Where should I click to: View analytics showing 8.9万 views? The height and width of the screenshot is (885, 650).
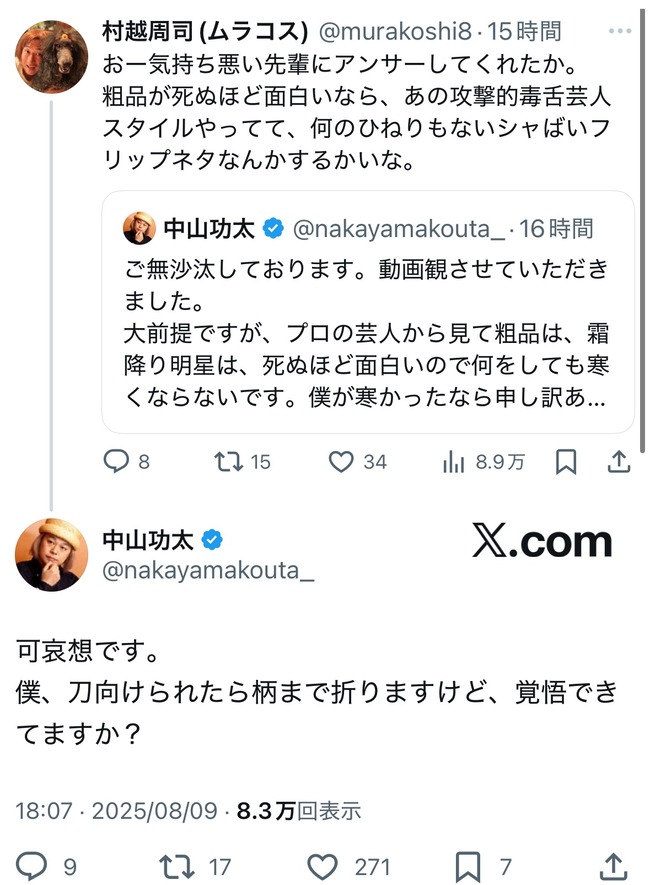(x=454, y=461)
